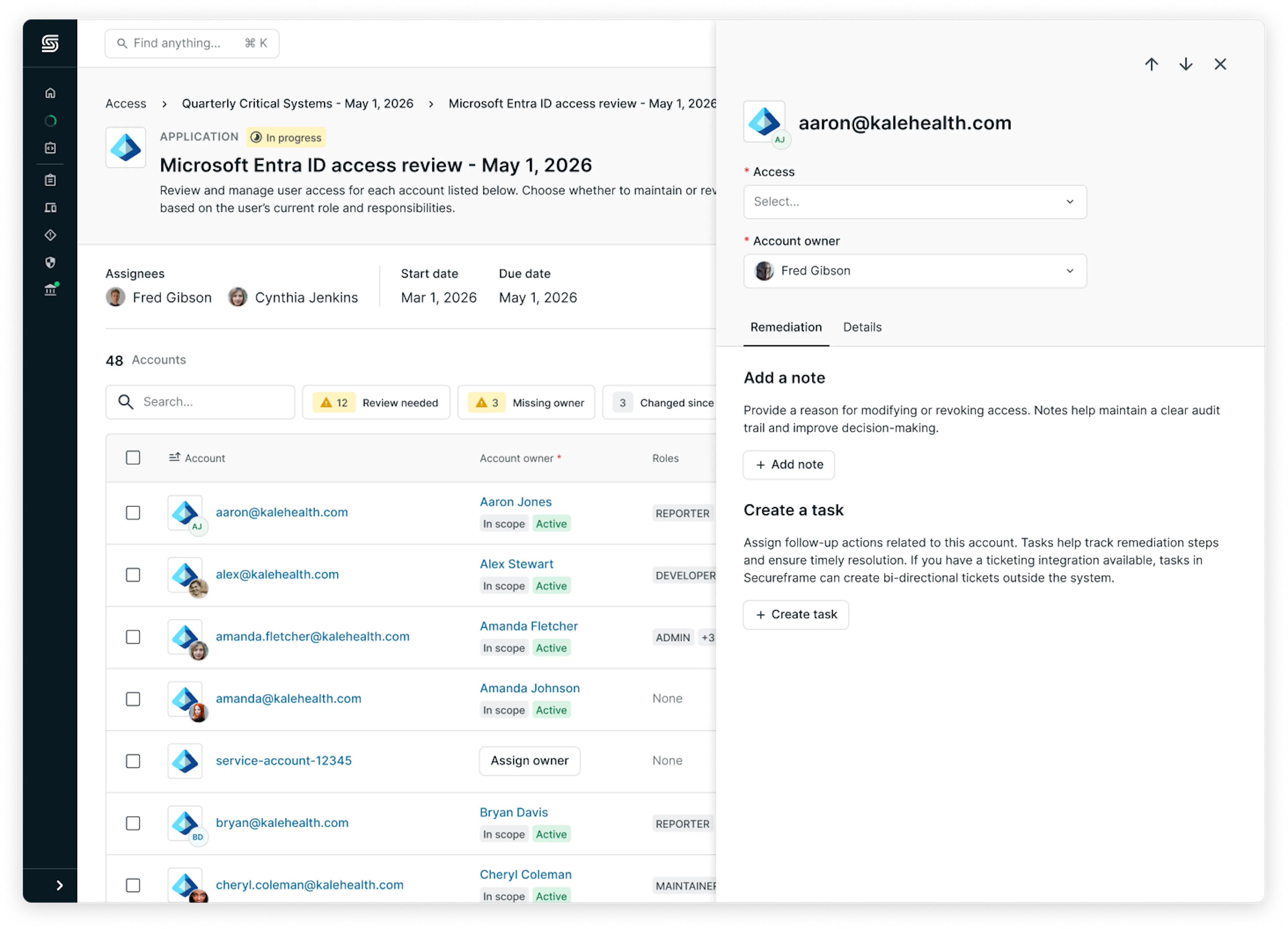
Task: Sort by Account column icon
Action: (174, 457)
